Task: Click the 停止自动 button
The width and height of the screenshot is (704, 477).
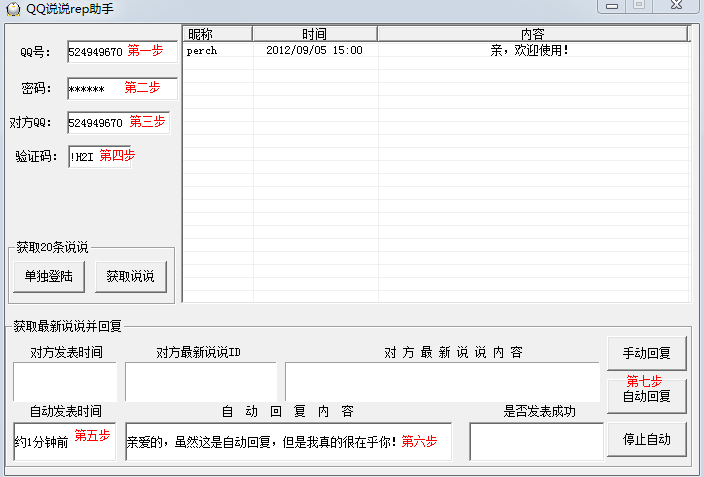Action: tap(647, 439)
